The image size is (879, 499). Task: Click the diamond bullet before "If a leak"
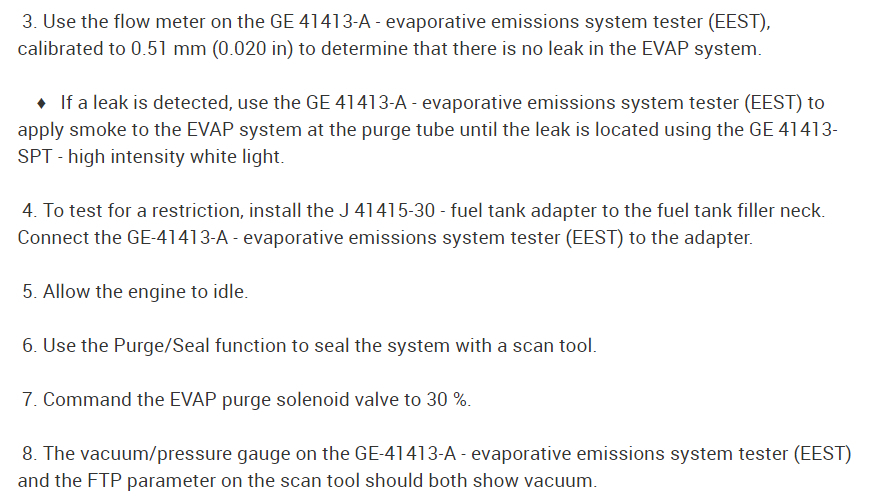coord(41,103)
